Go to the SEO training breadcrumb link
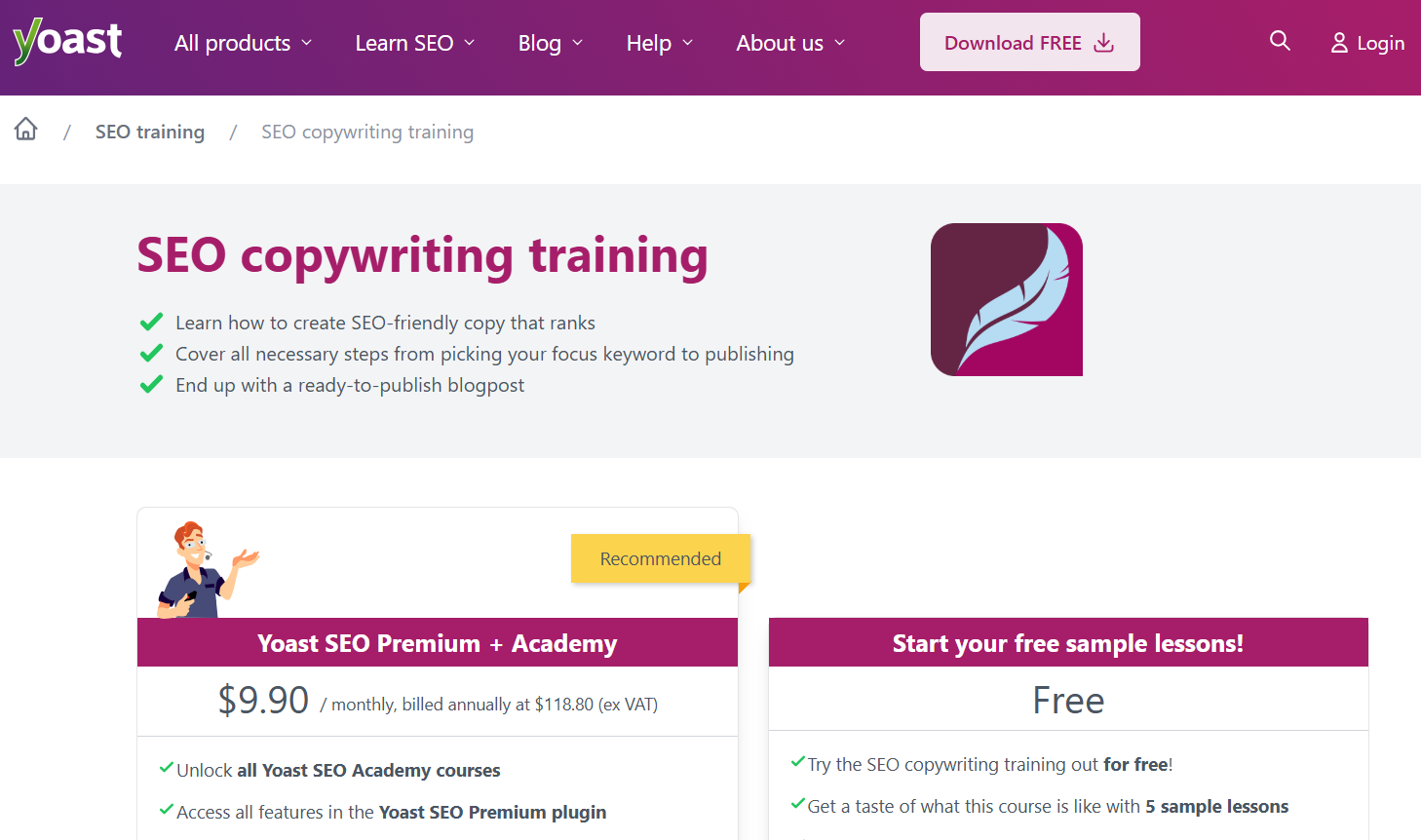The image size is (1421, 840). click(150, 132)
